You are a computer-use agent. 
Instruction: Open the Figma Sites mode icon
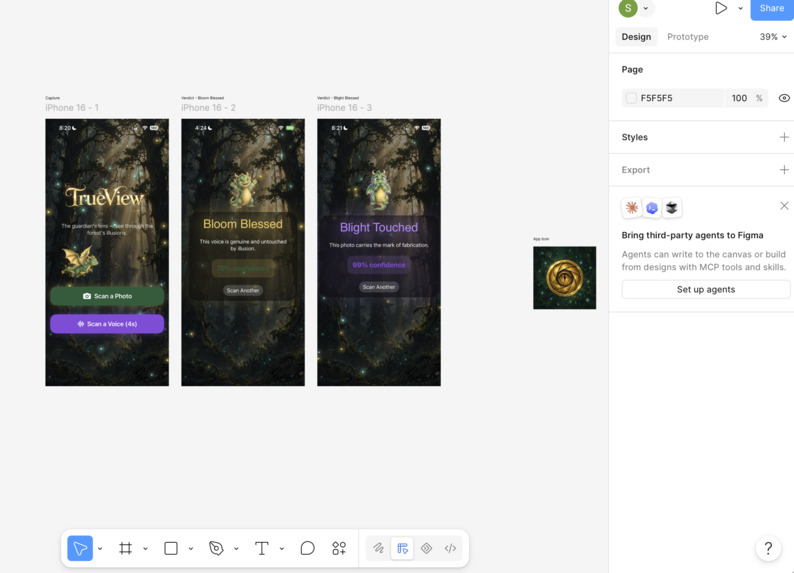pos(426,548)
